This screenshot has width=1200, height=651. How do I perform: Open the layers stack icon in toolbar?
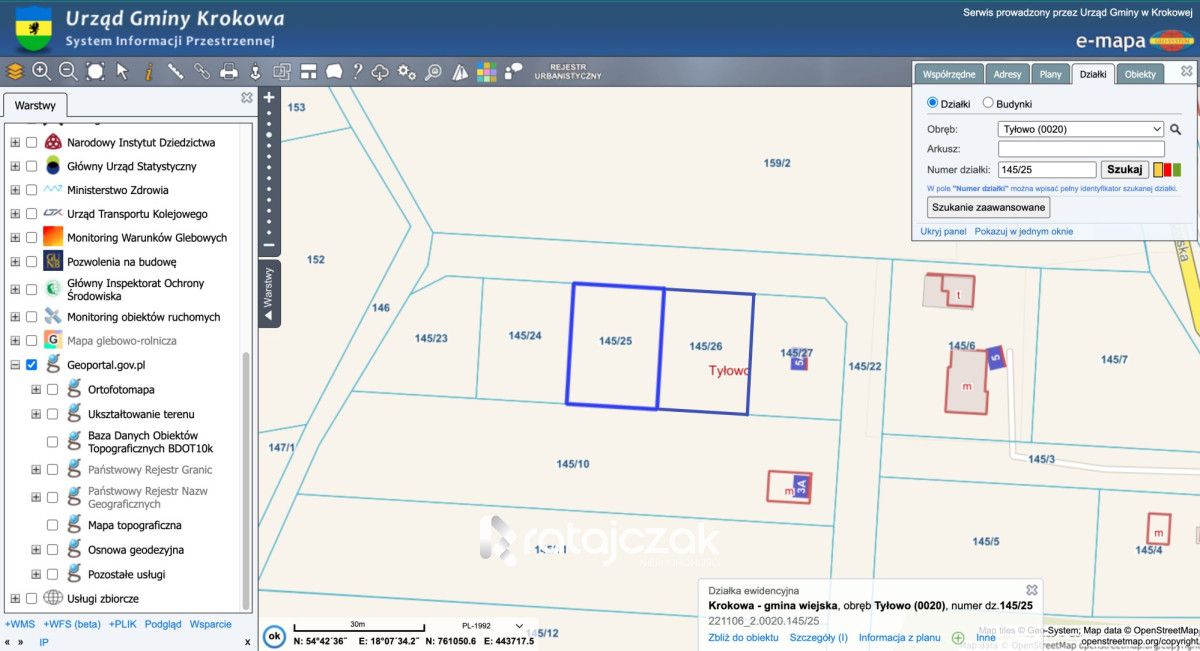(14, 71)
